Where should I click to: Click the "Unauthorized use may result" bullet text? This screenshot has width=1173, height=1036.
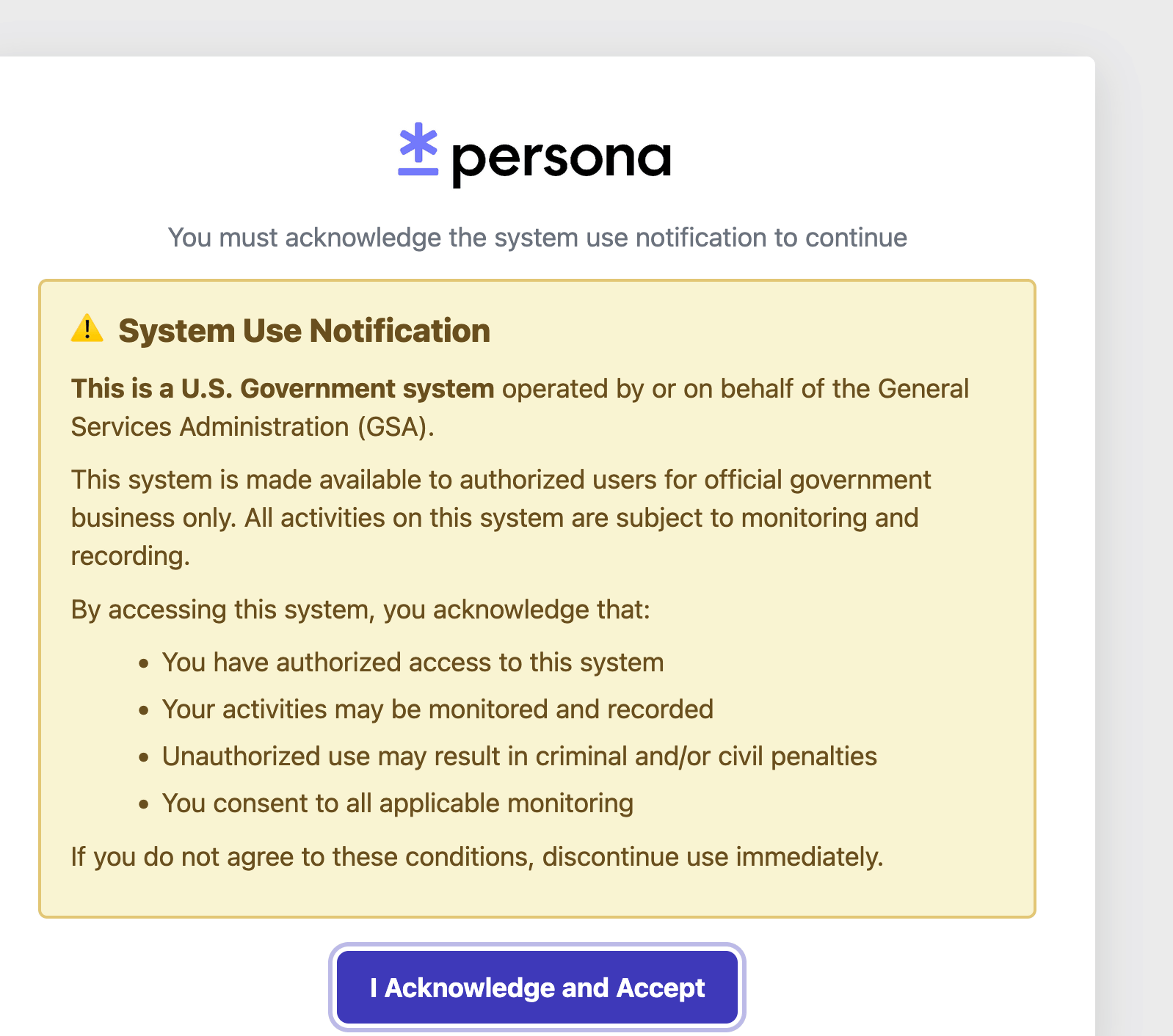coord(519,756)
